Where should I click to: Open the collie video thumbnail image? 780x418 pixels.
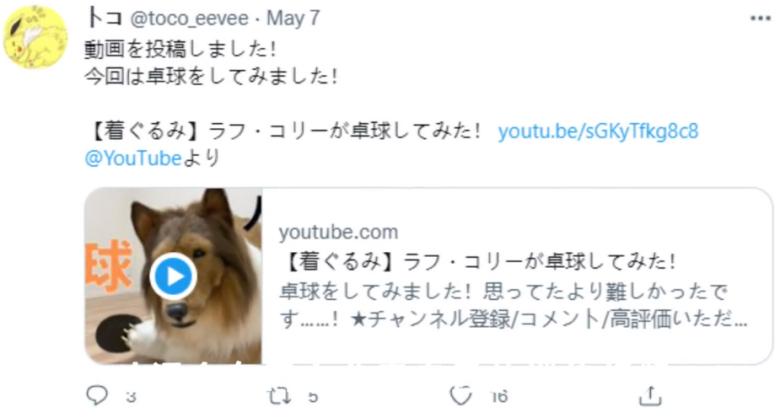click(174, 276)
